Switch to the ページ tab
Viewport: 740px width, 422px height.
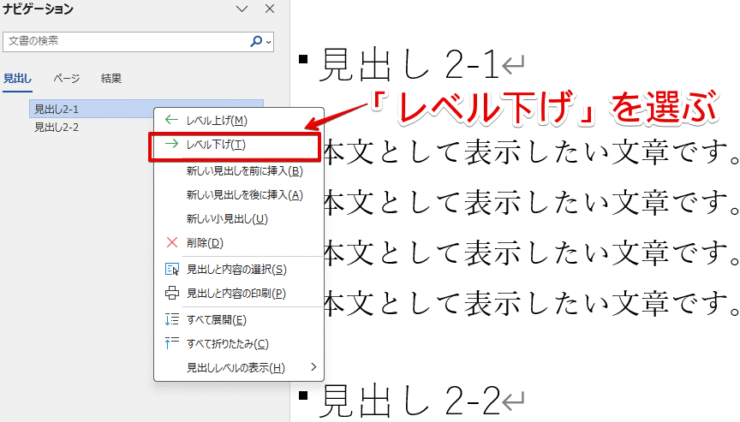[67, 78]
